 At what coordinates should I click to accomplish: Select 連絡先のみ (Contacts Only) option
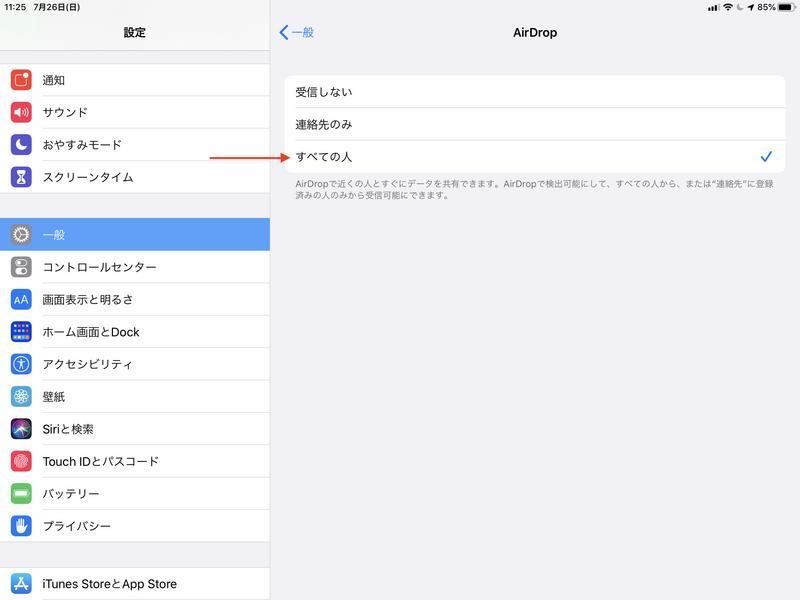pos(535,124)
